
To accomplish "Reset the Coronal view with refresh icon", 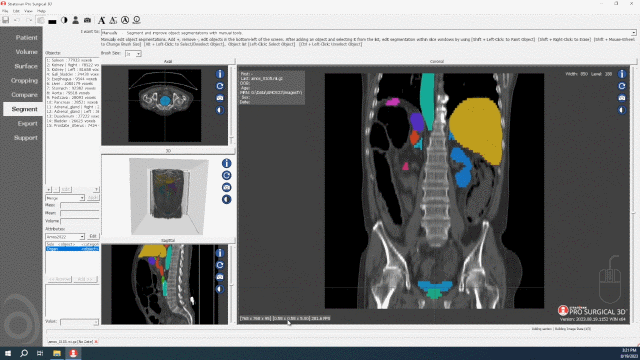I will coord(622,86).
